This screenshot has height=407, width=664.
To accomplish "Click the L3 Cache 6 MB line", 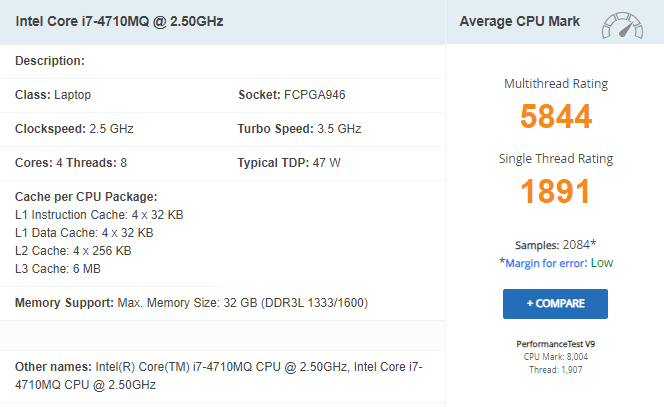I will coord(57,268).
